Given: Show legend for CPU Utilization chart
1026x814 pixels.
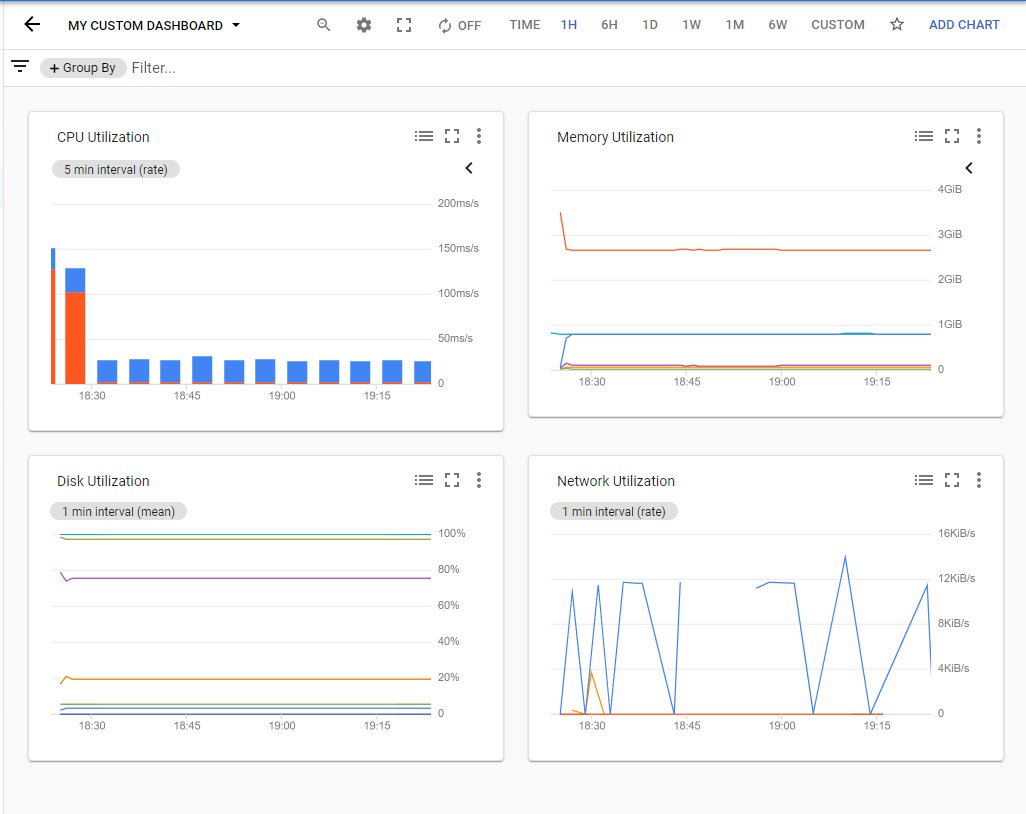Looking at the screenshot, I should (424, 137).
